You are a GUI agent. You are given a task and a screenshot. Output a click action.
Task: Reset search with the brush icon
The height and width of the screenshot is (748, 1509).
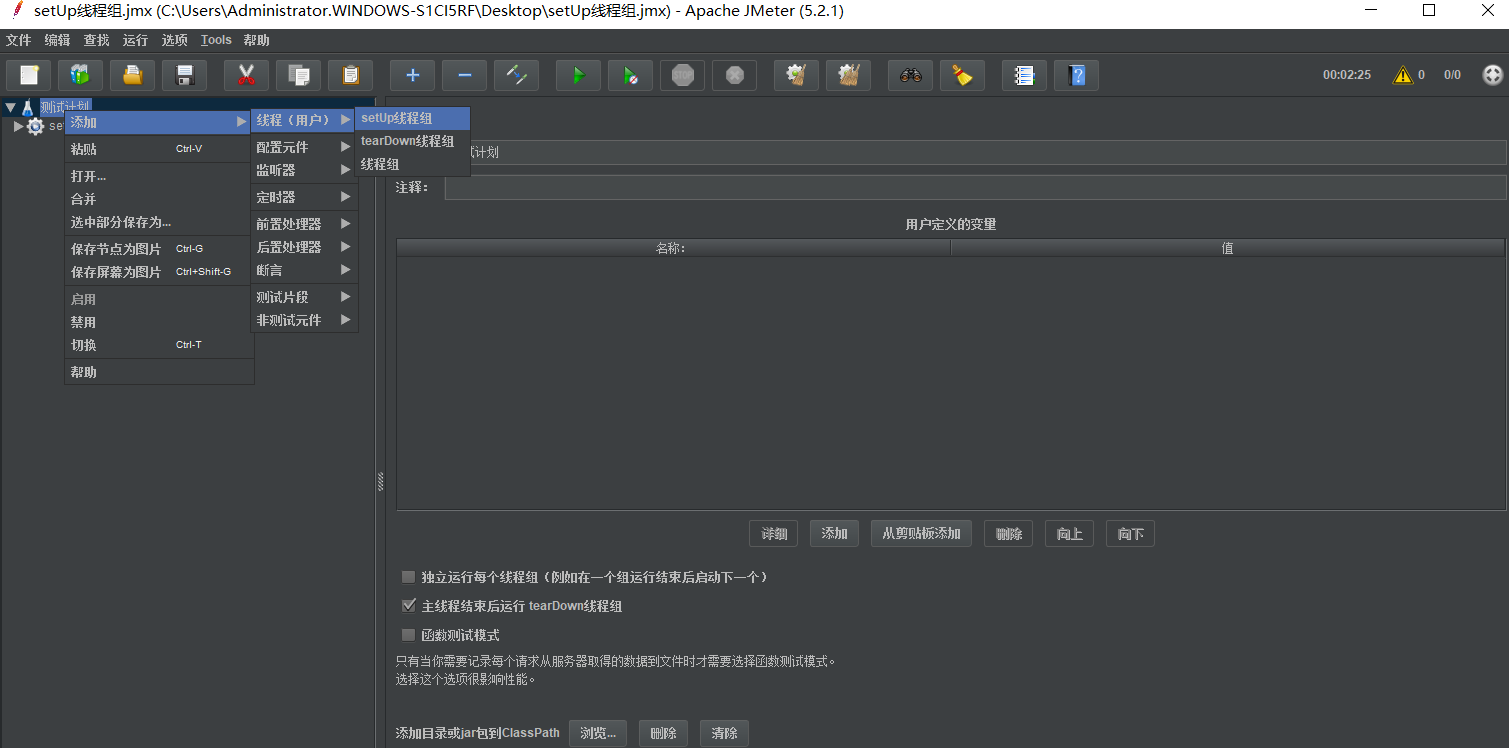click(x=962, y=75)
